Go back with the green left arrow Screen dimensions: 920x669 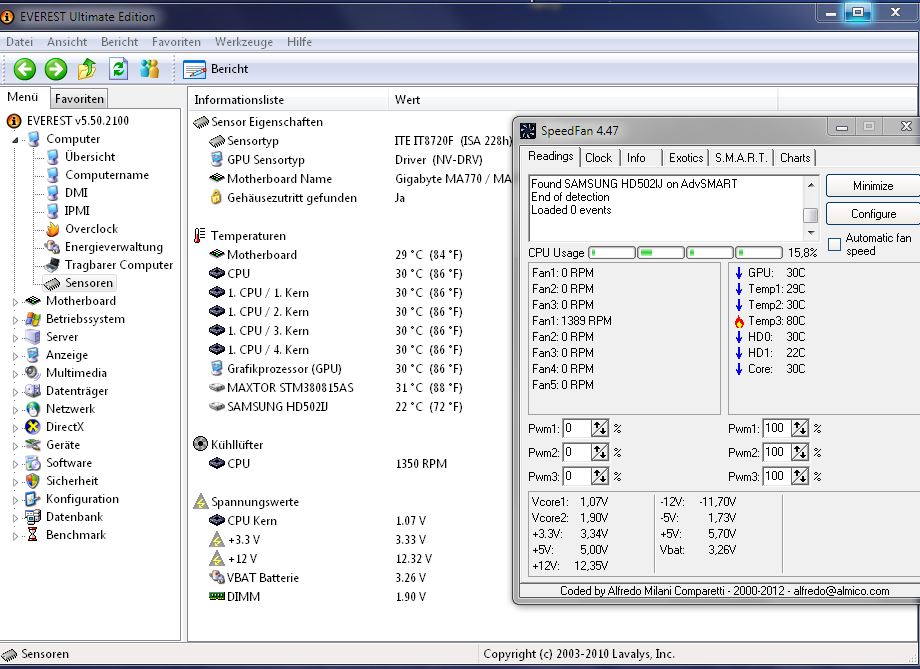(25, 69)
